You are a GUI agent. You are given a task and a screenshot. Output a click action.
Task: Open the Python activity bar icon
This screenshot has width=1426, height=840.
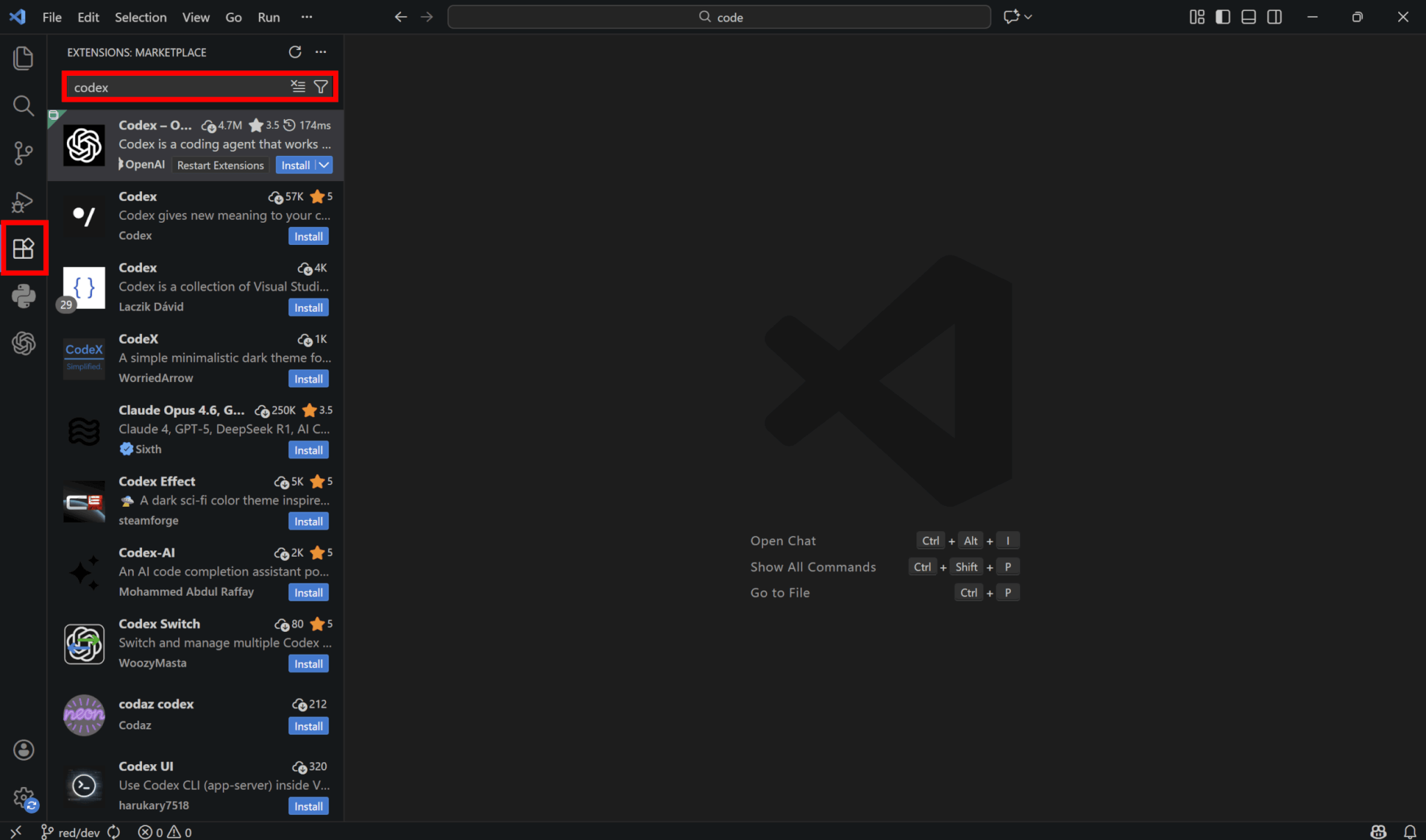pyautogui.click(x=23, y=296)
